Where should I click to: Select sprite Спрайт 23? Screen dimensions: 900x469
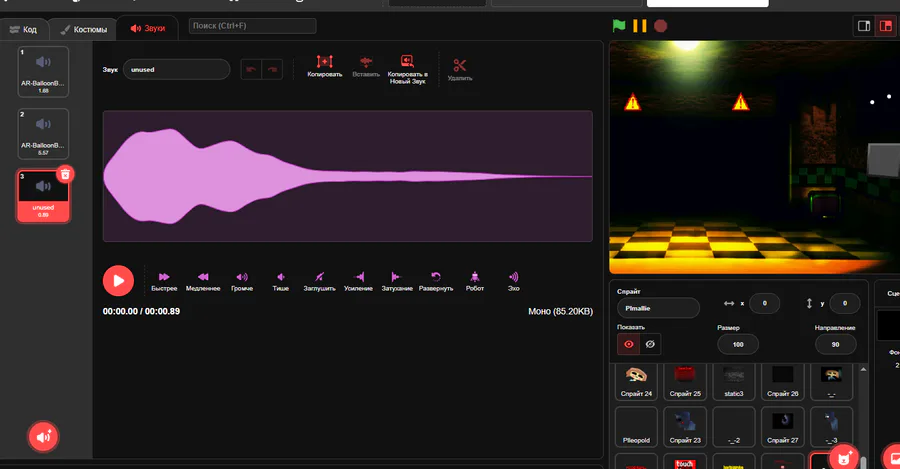pyautogui.click(x=685, y=427)
